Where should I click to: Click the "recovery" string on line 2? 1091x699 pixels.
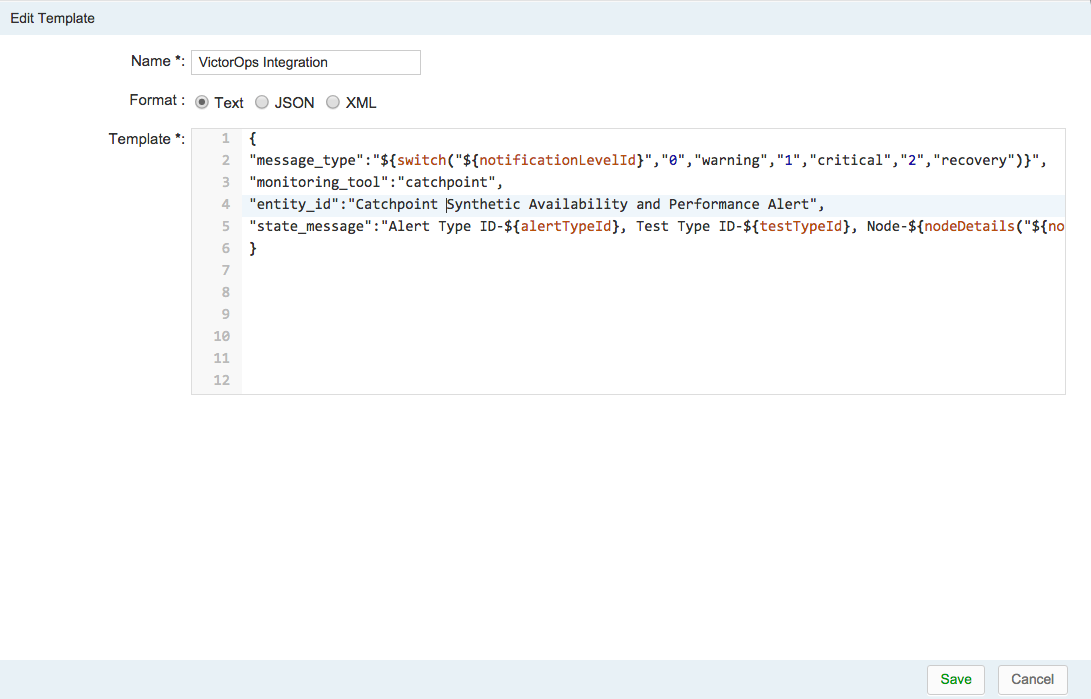(973, 161)
